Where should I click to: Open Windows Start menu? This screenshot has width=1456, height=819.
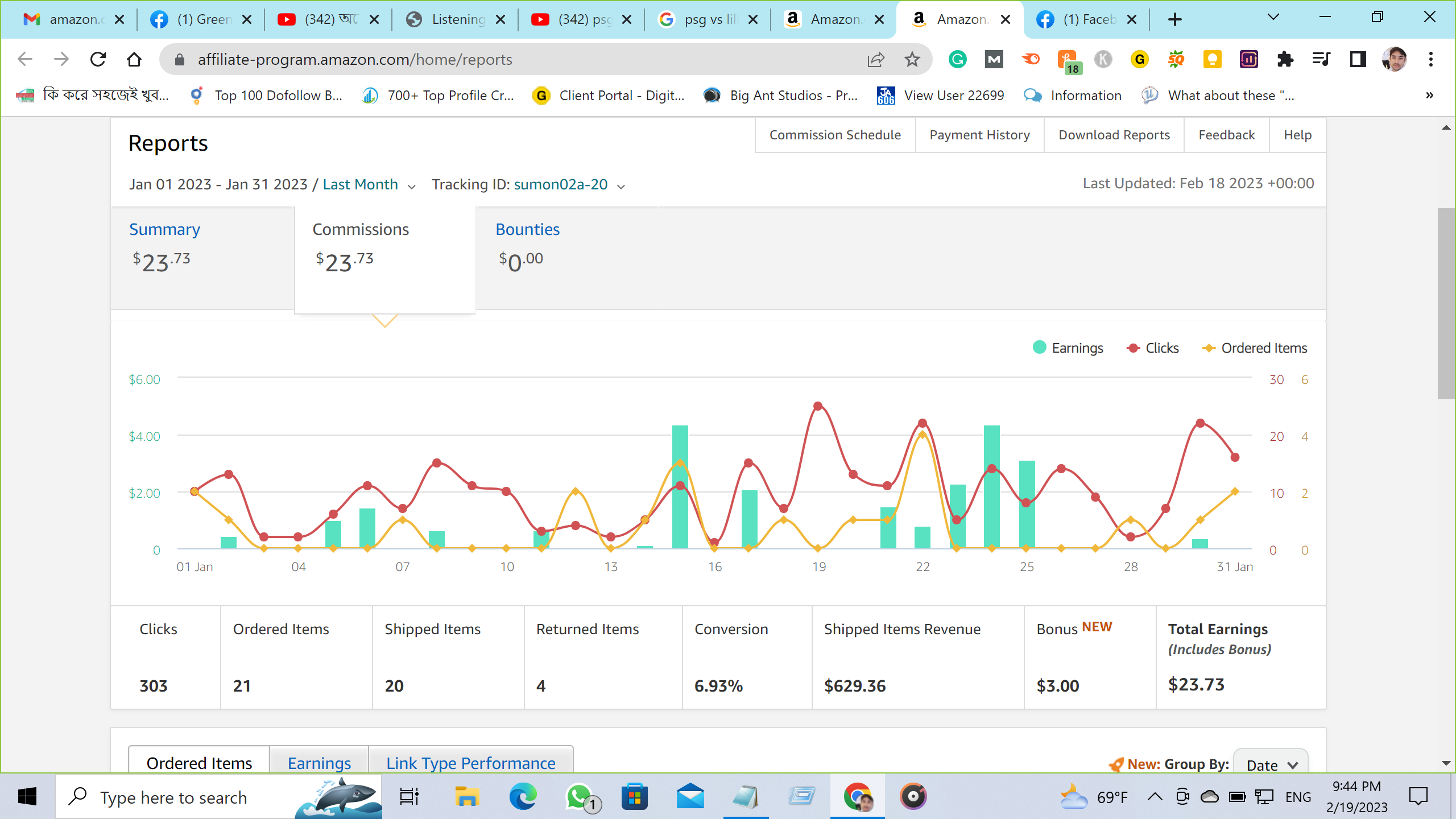[27, 797]
